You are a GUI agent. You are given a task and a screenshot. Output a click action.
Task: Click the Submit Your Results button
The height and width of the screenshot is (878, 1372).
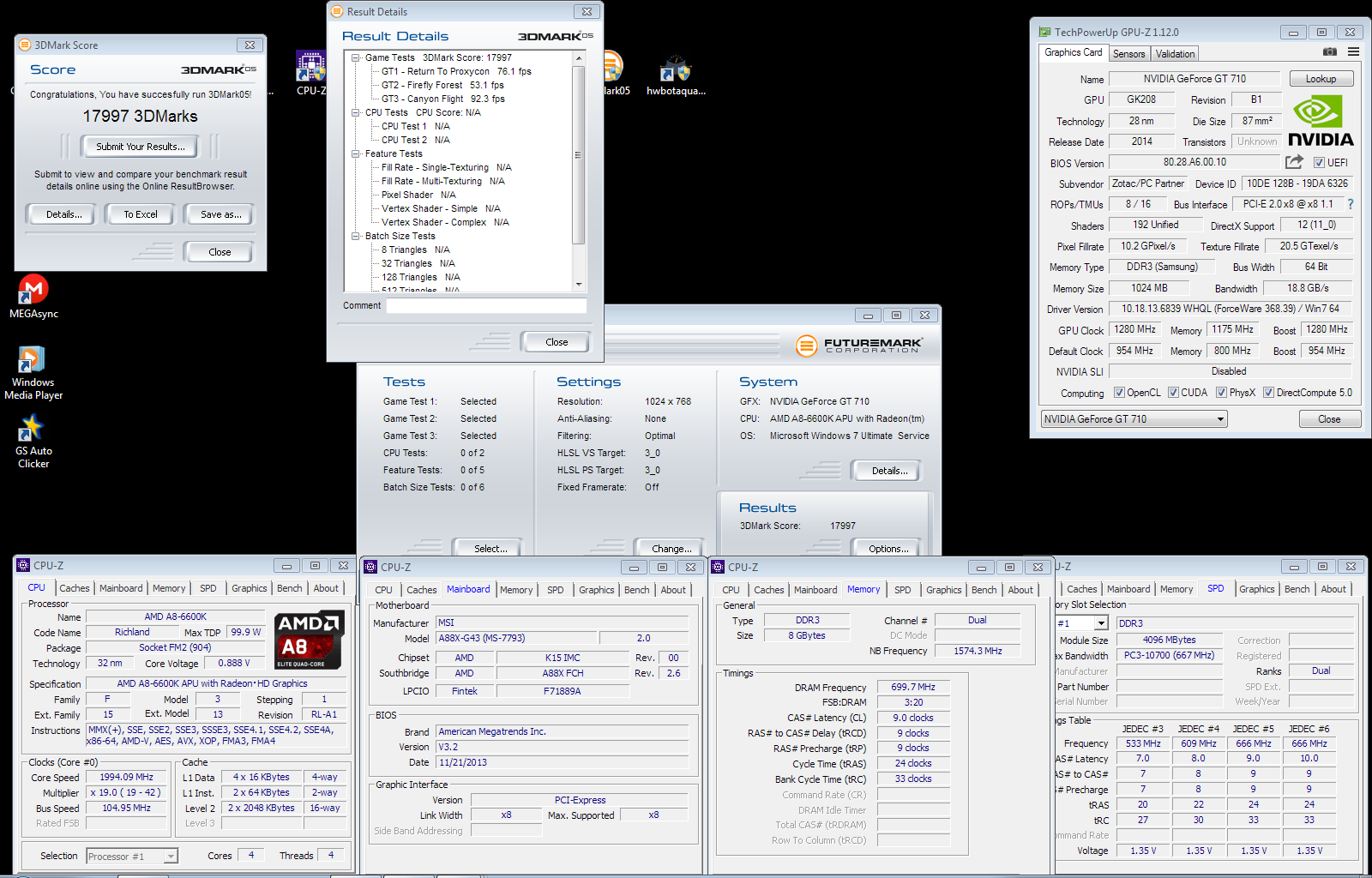tap(140, 147)
